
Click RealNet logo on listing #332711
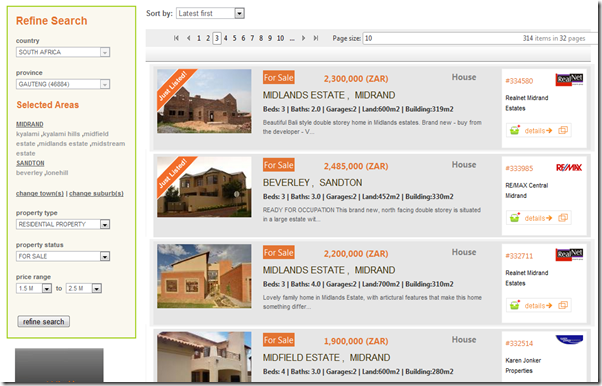(569, 255)
